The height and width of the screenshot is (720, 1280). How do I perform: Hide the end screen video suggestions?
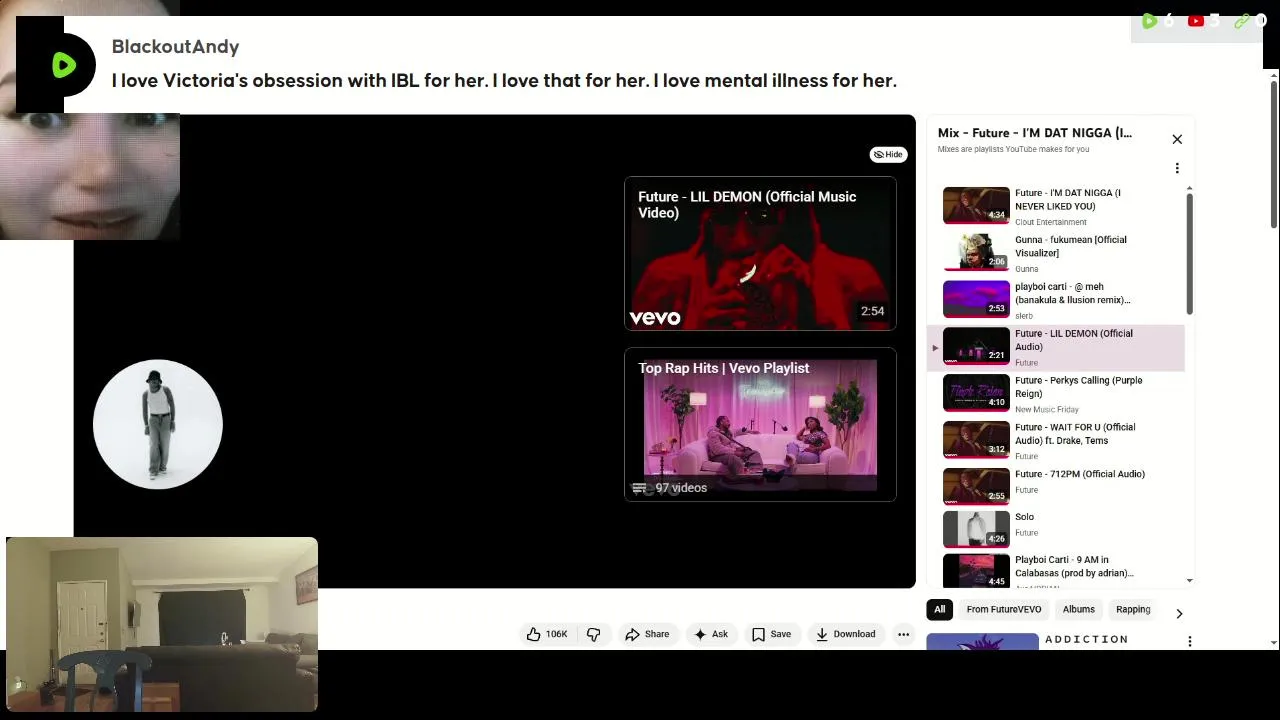tap(888, 154)
